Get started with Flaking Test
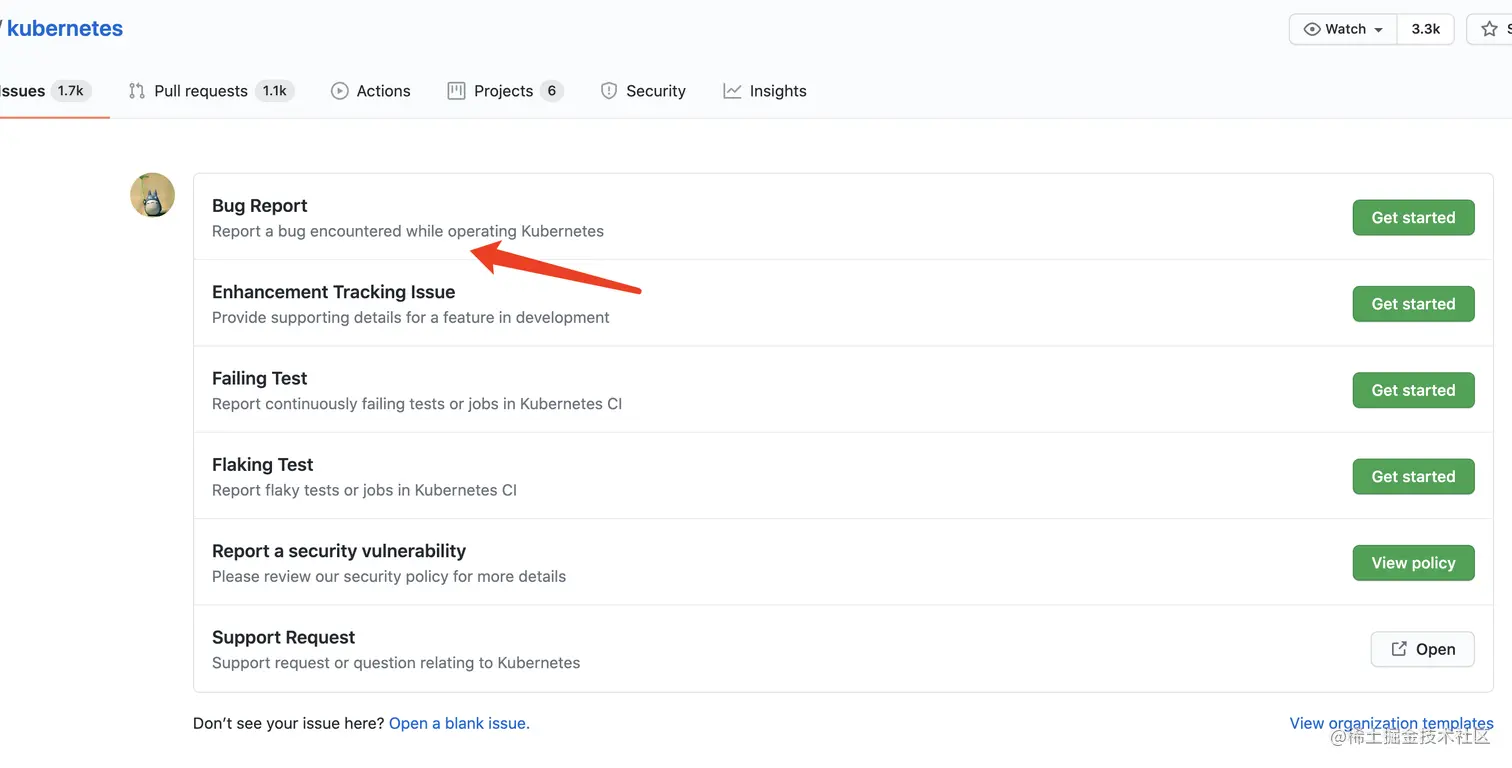Viewport: 1512px width, 768px height. point(1413,476)
